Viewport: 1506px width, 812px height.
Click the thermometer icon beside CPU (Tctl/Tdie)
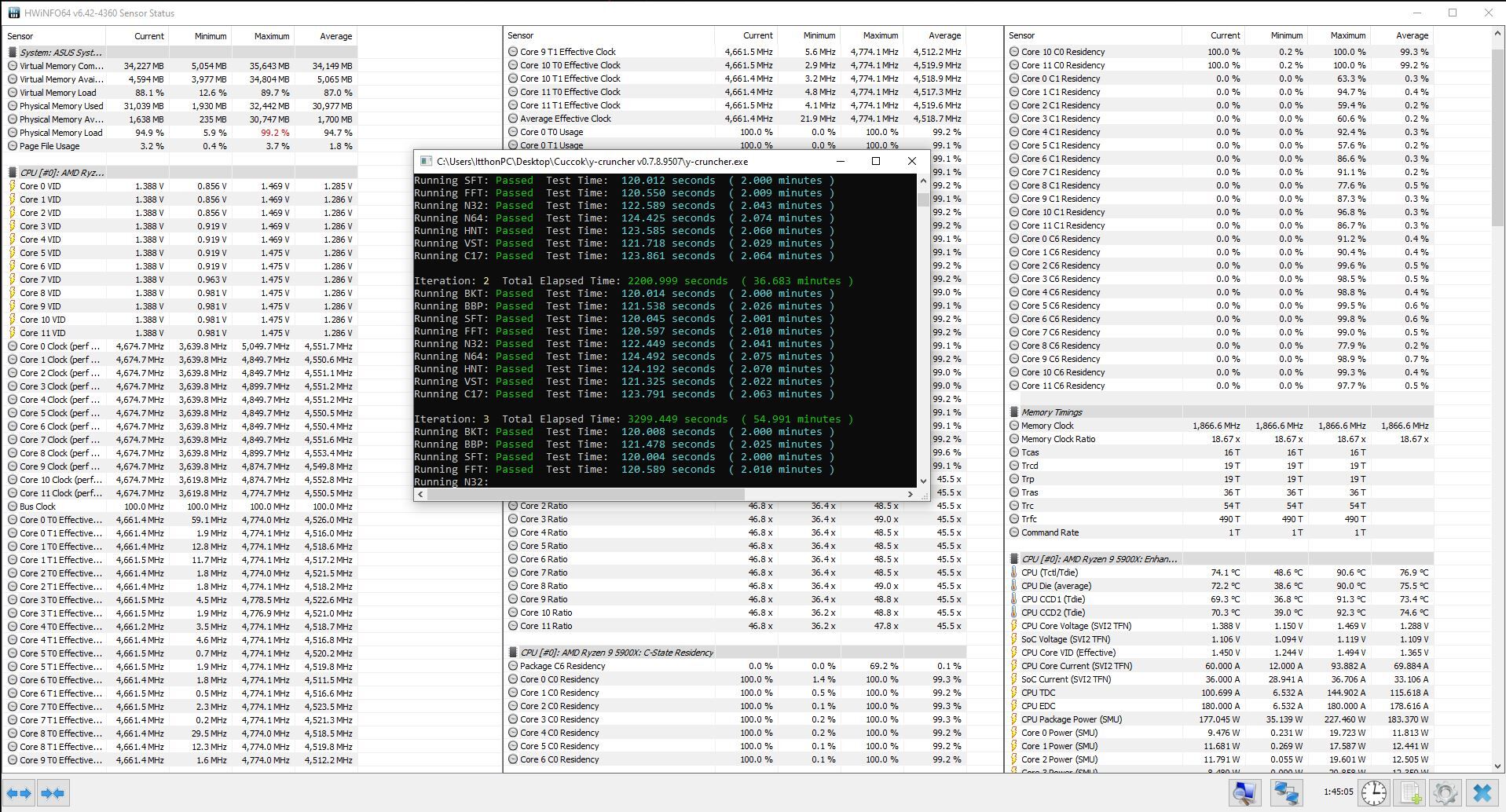pos(1014,572)
